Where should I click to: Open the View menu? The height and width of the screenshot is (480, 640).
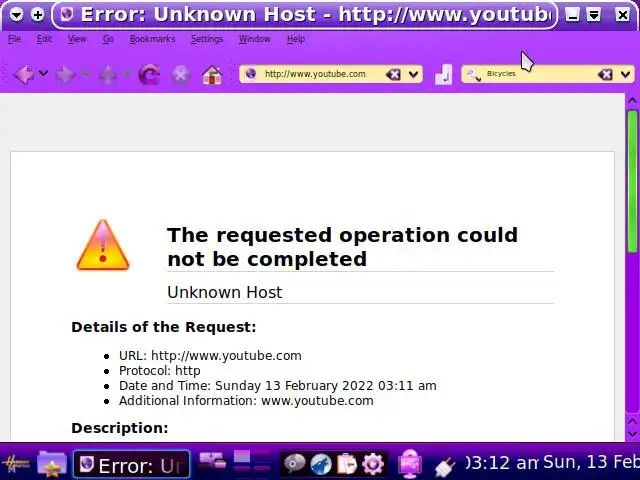point(77,39)
